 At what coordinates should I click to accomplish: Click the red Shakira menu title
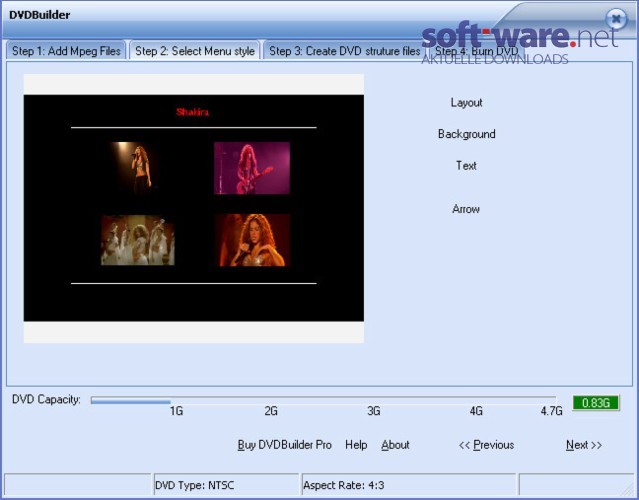click(x=192, y=112)
